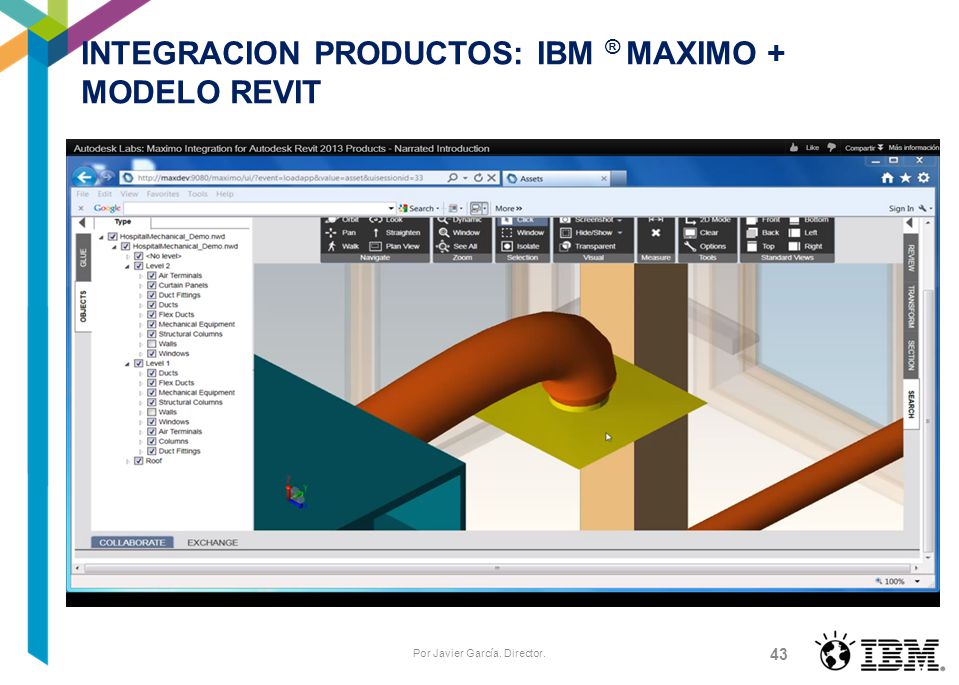The width and height of the screenshot is (959, 685).
Task: Click the XYZ axis orientation gizmo
Action: [296, 492]
